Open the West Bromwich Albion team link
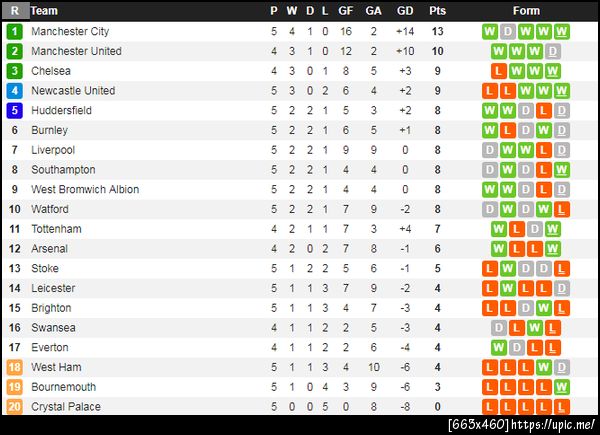The width and height of the screenshot is (600, 435). [x=85, y=189]
